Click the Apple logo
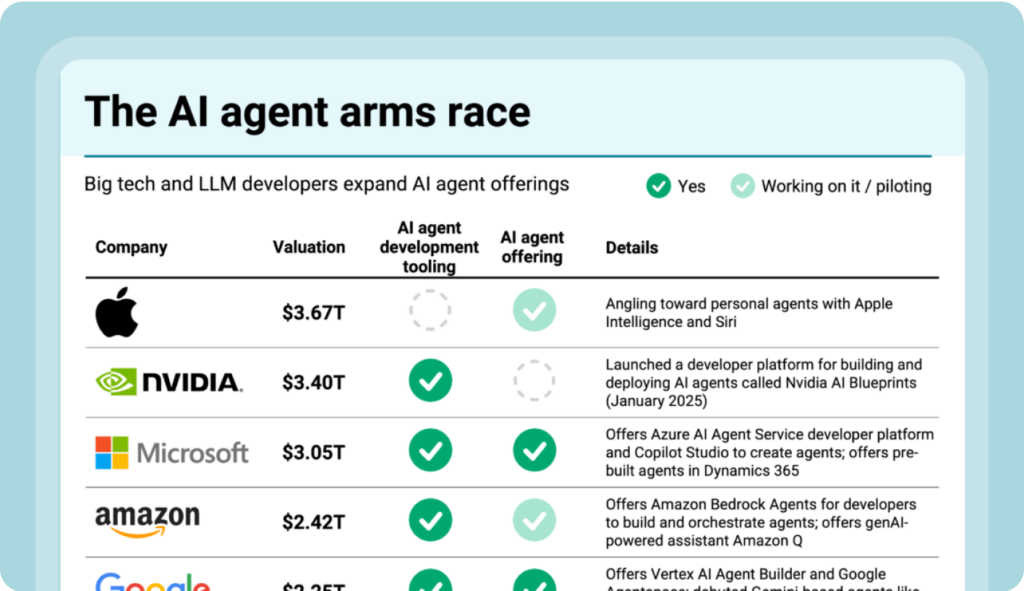The image size is (1024, 591). (117, 312)
